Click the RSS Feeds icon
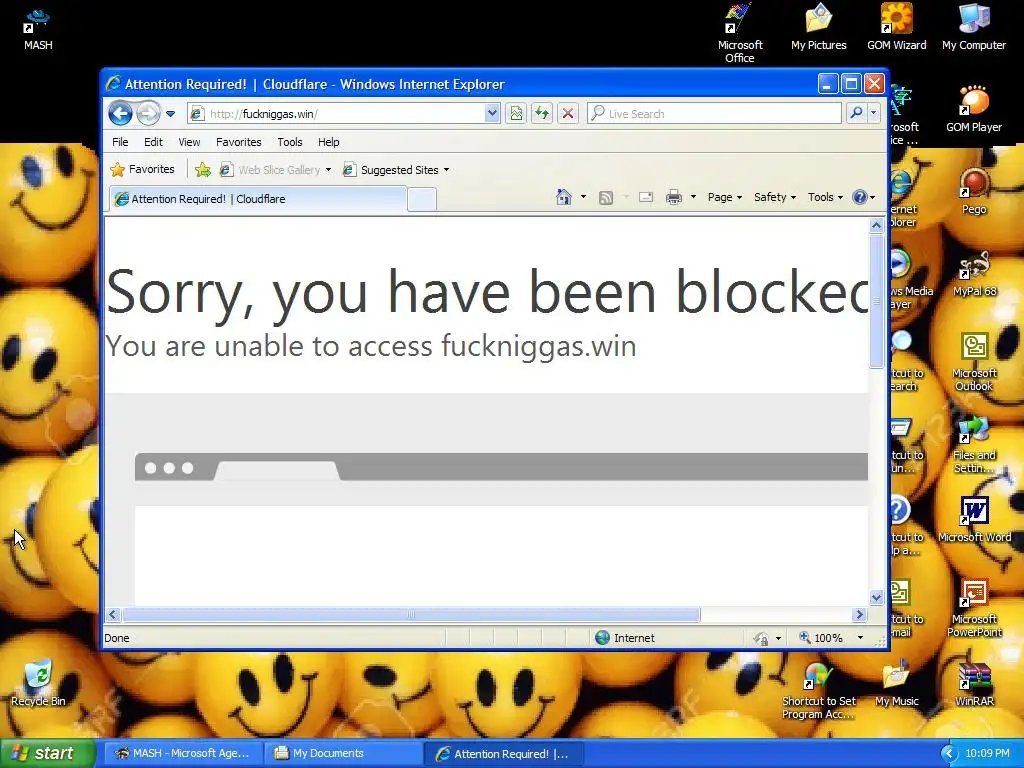Viewport: 1024px width, 768px height. pos(606,197)
